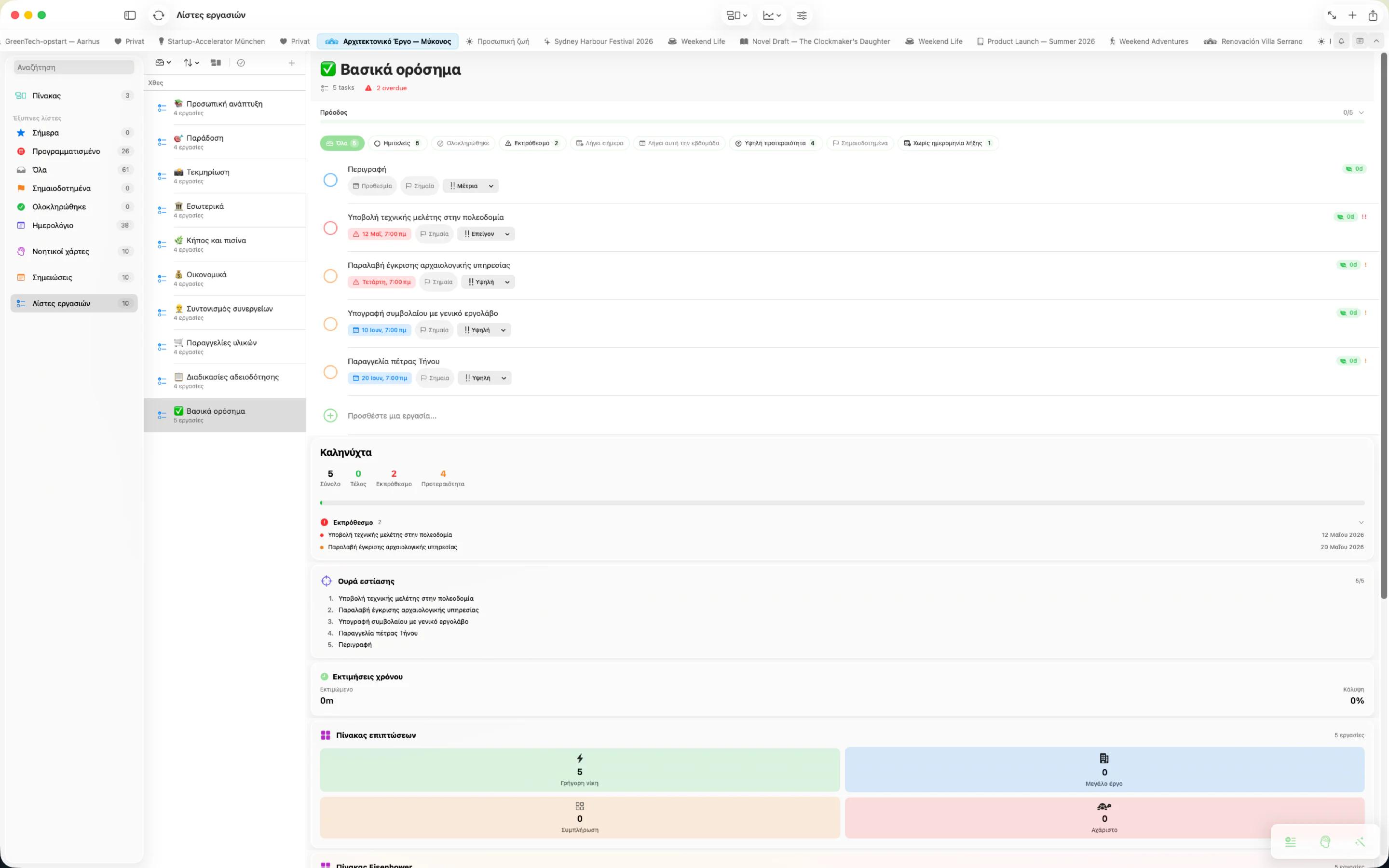The width and height of the screenshot is (1389, 868).
Task: Click the sync refresh icon
Action: click(x=159, y=15)
